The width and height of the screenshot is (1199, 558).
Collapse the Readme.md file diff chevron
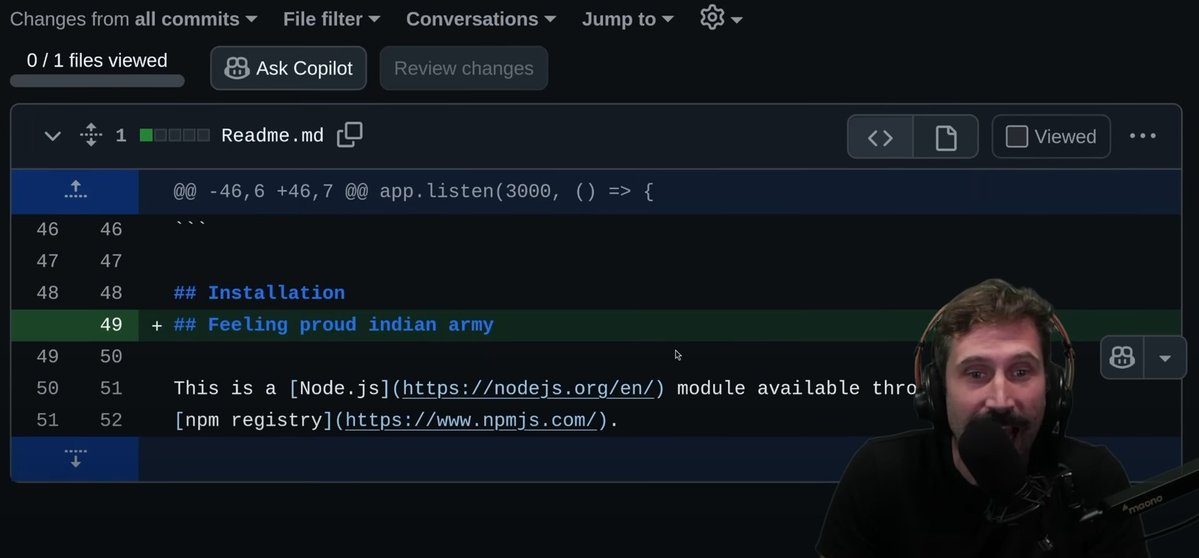(x=52, y=136)
